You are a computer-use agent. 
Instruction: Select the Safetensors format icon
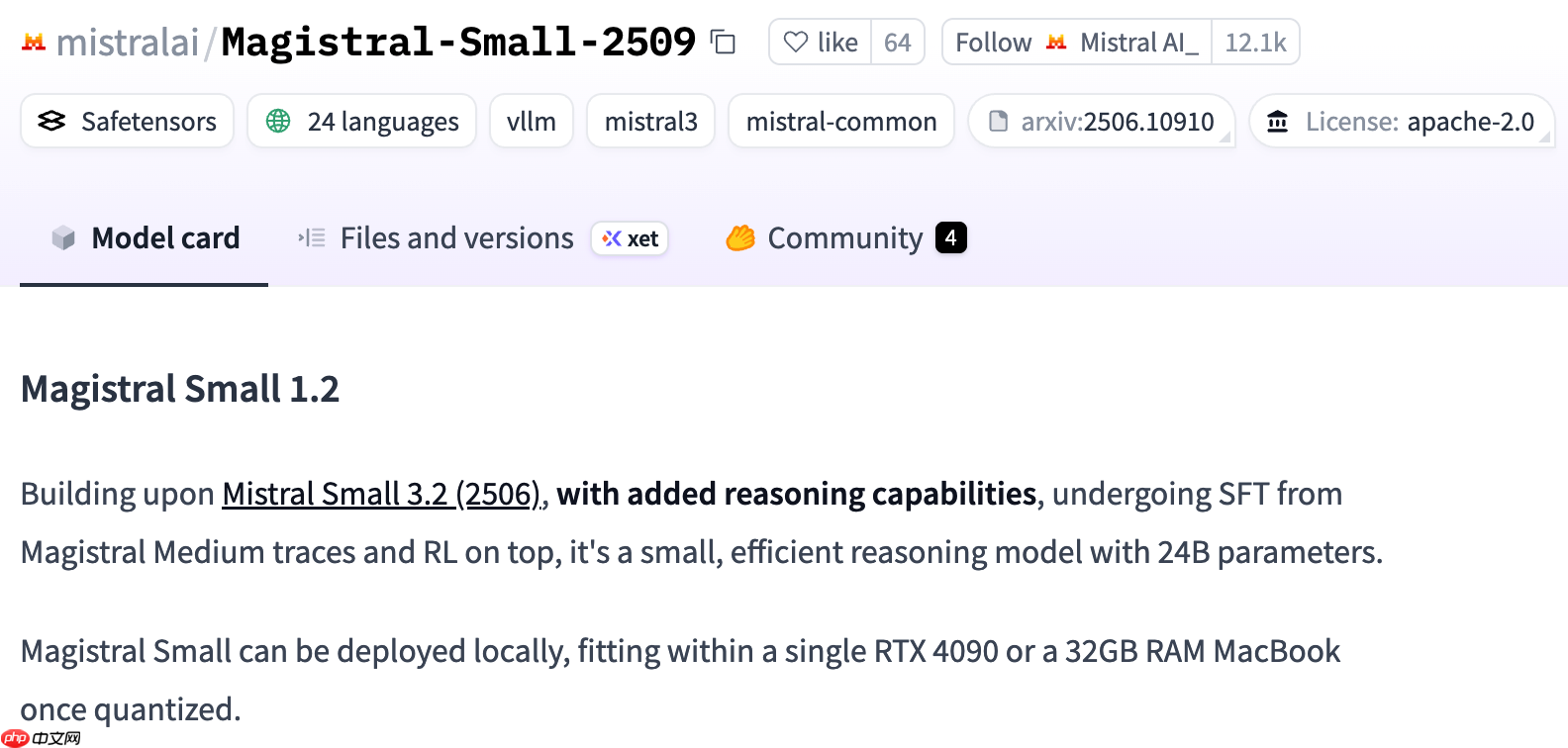click(52, 121)
